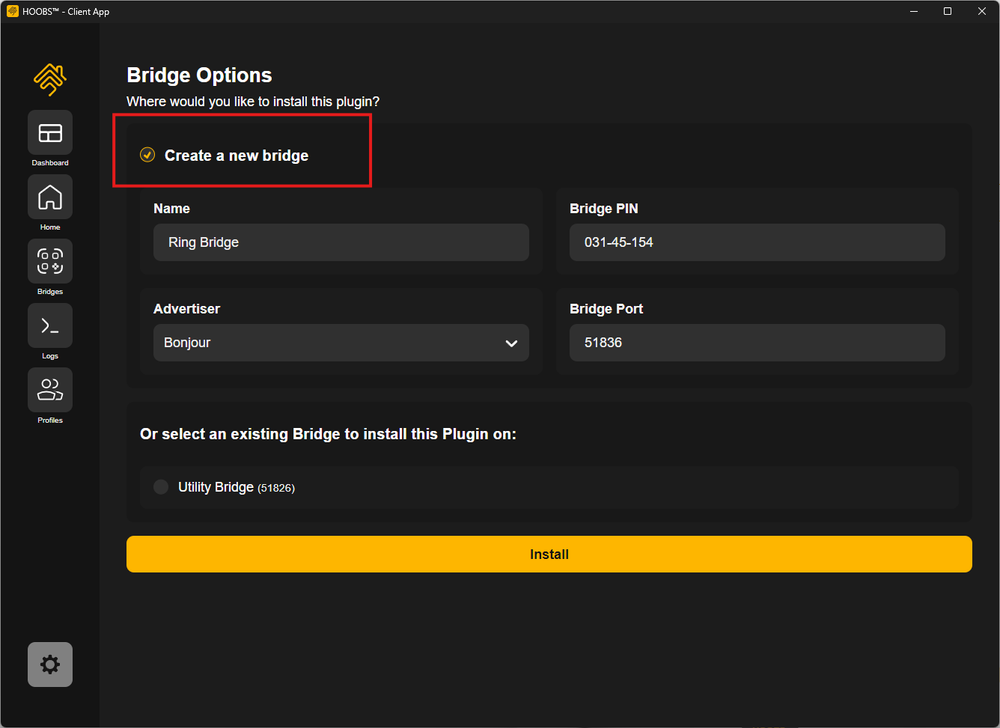
Task: Open the Logs terminal icon
Action: (x=50, y=326)
